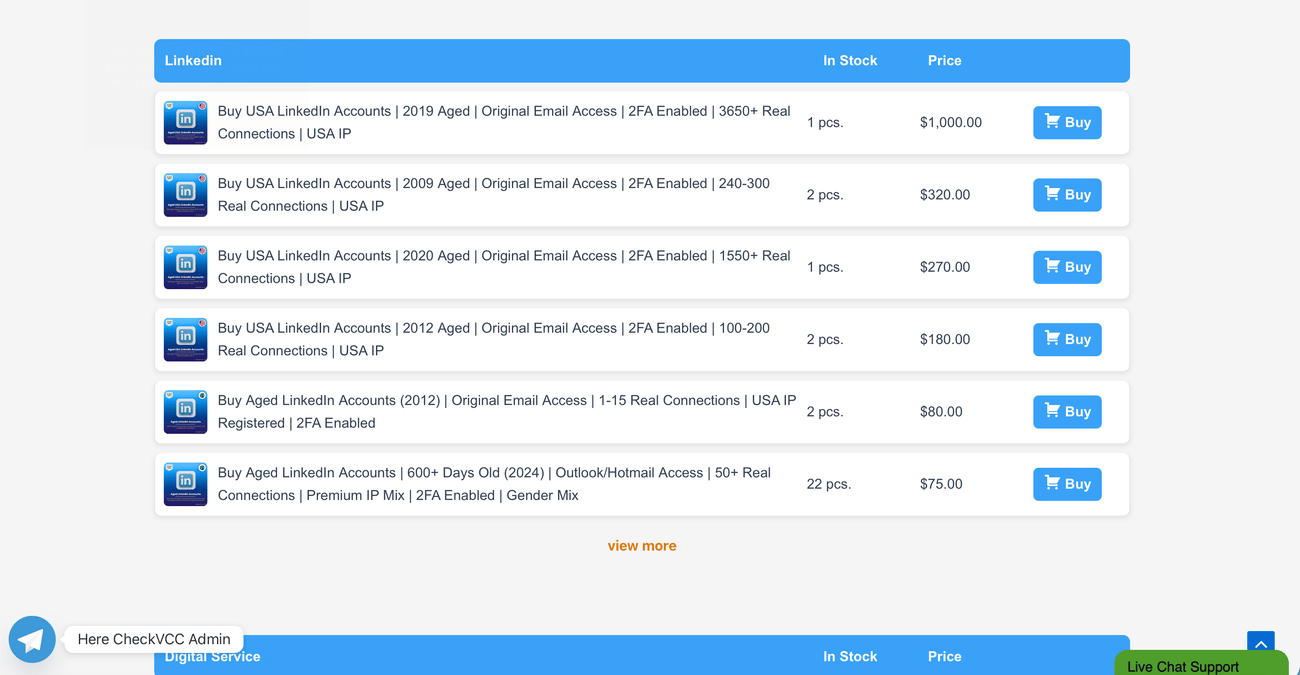Image resolution: width=1300 pixels, height=675 pixels.
Task: Open the 2009 Aged LinkedIn product thumbnail
Action: (x=185, y=195)
